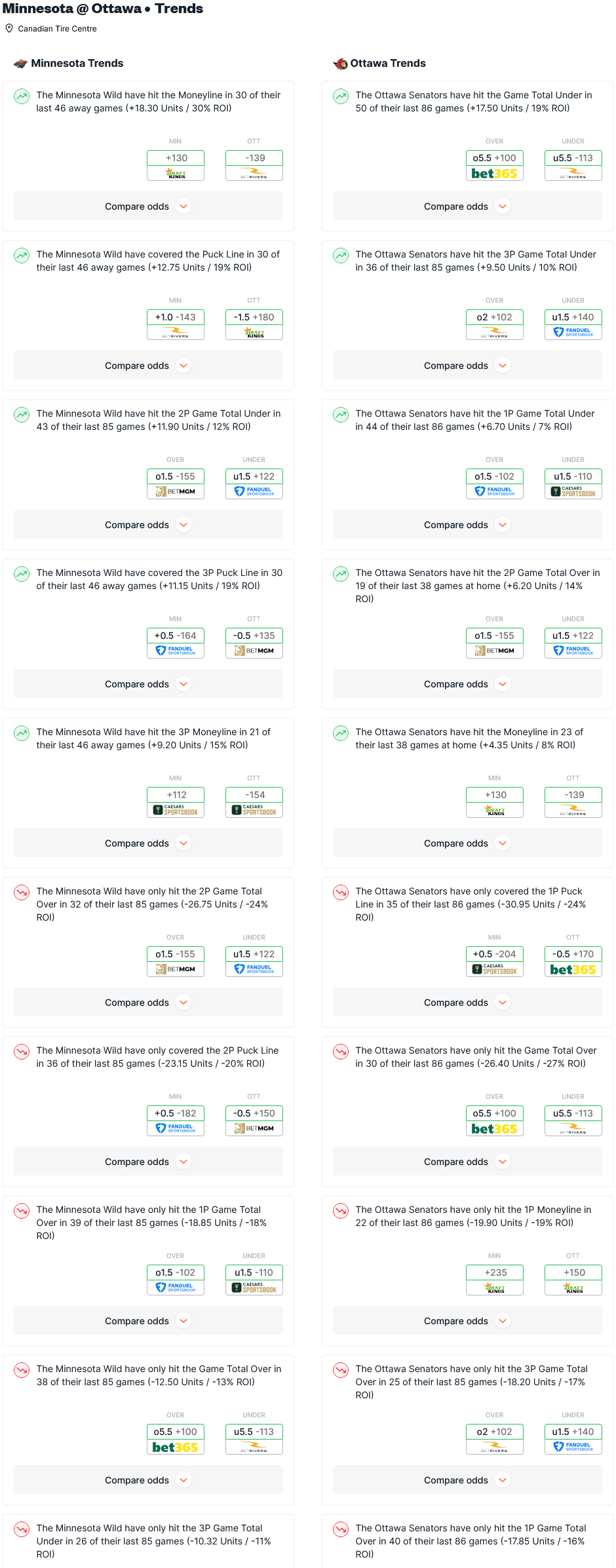Pick the +235 MIN 1P moneyline odds
The height and width of the screenshot is (1568, 616).
(495, 1272)
